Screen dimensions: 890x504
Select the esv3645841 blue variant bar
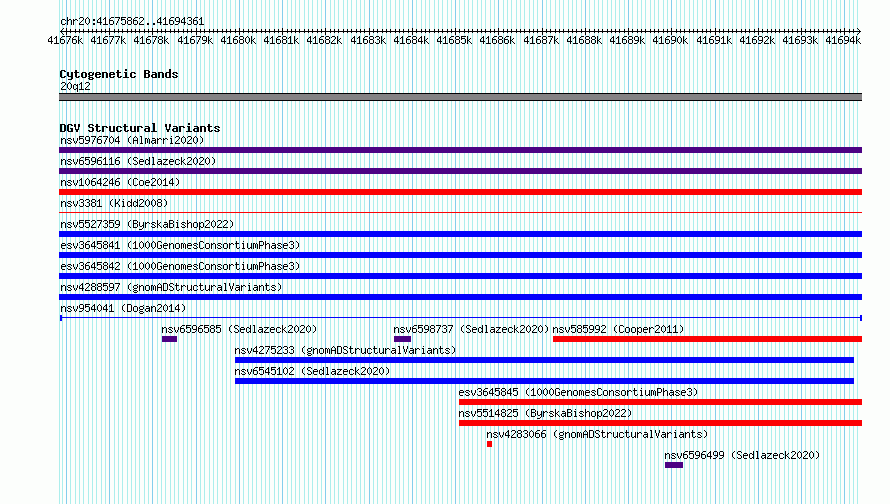tap(460, 255)
